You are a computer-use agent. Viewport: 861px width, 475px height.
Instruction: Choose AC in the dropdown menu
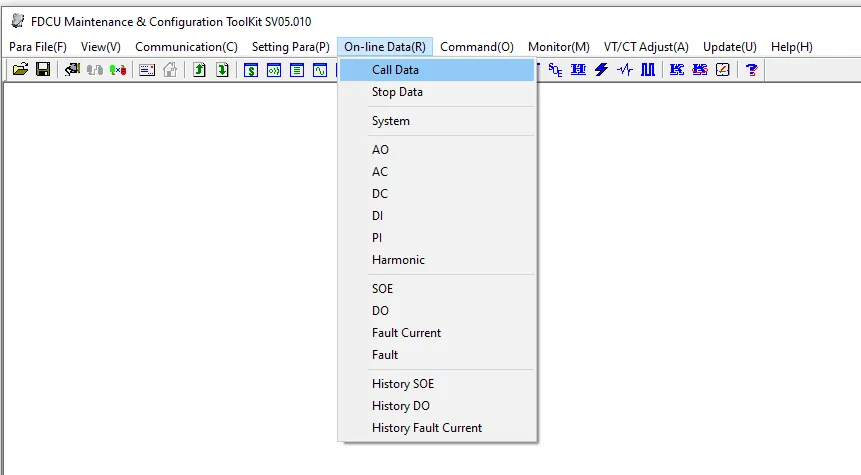(437, 172)
